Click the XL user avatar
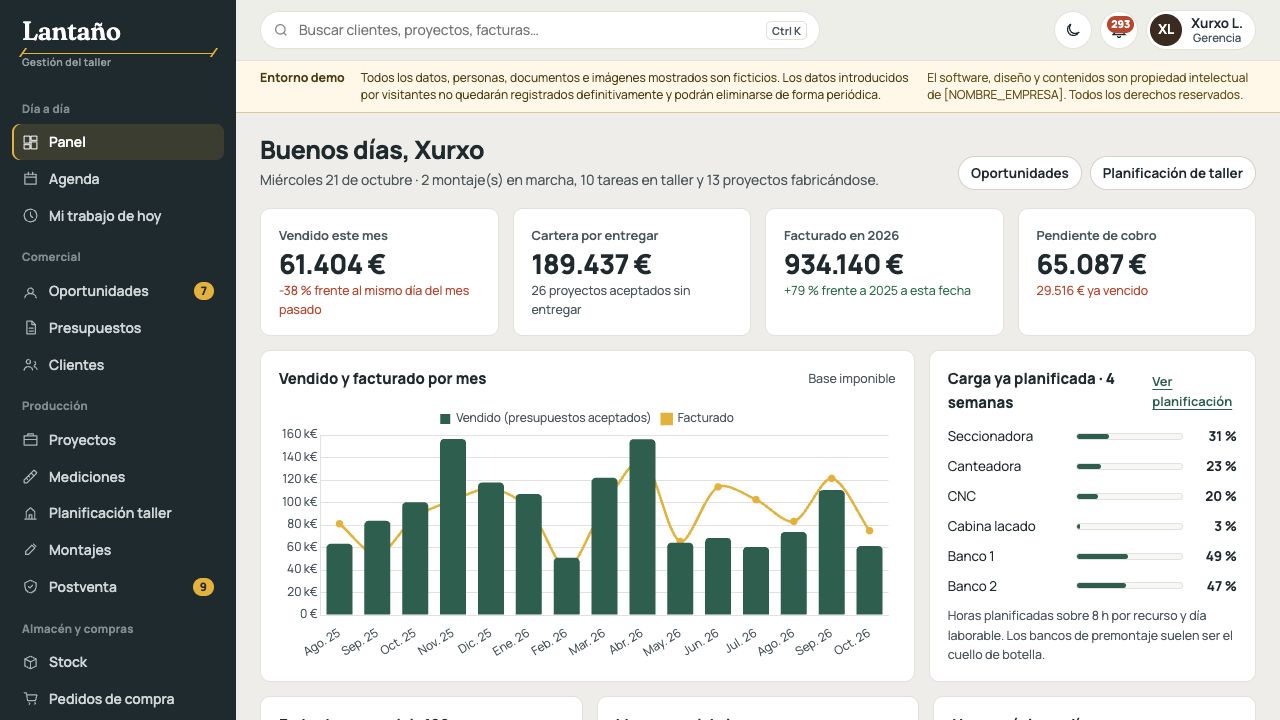1280x720 pixels. [1166, 30]
